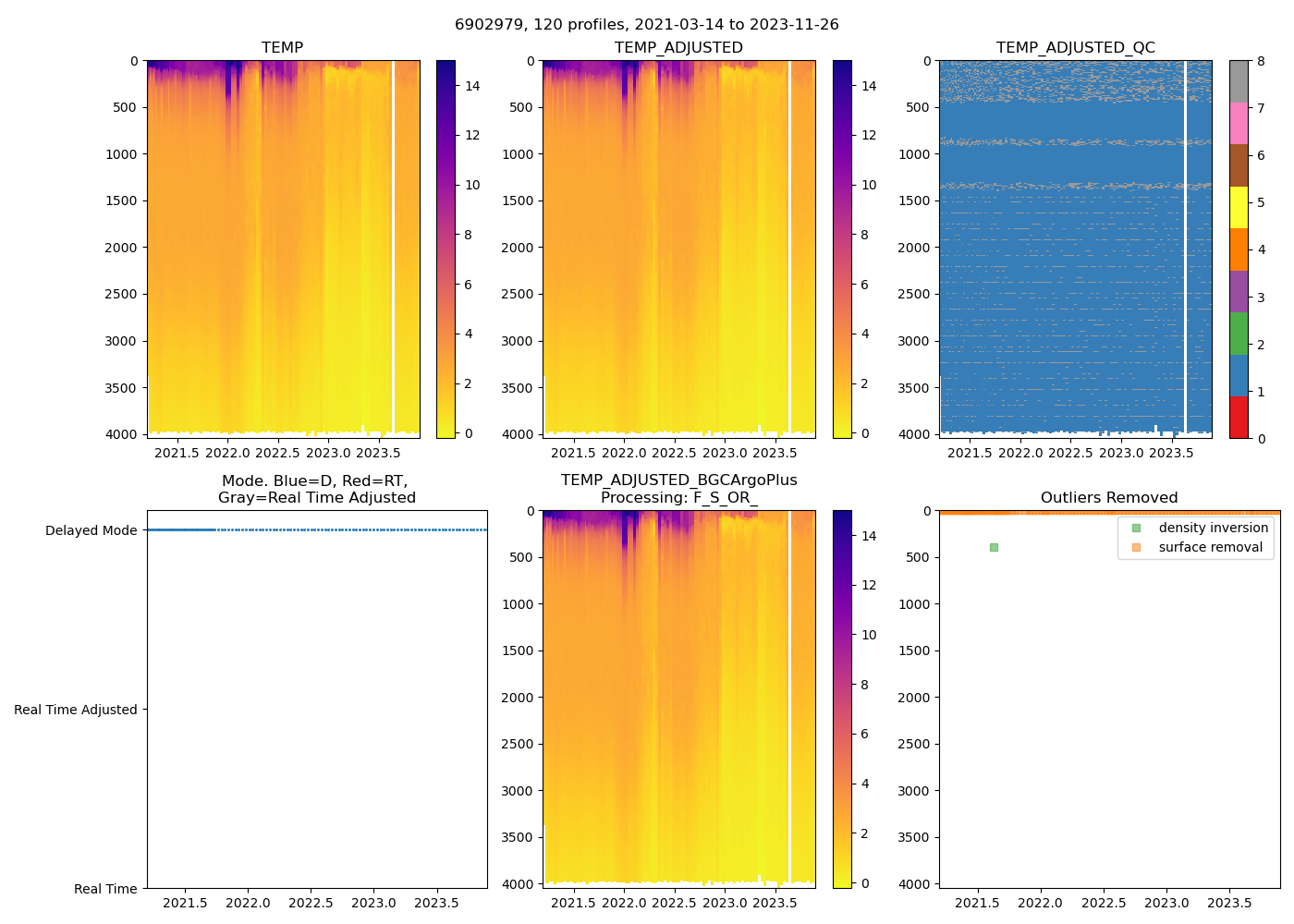
Task: Choose the pink segment of the QC colorbar
Action: coord(1239,124)
